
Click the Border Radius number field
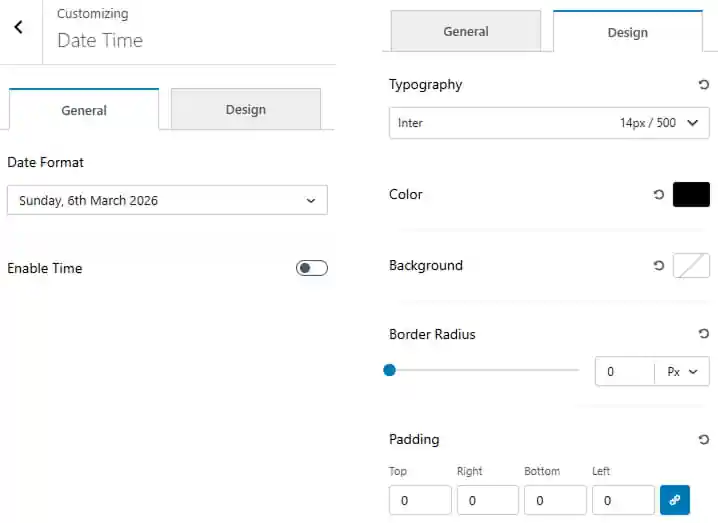pyautogui.click(x=625, y=371)
